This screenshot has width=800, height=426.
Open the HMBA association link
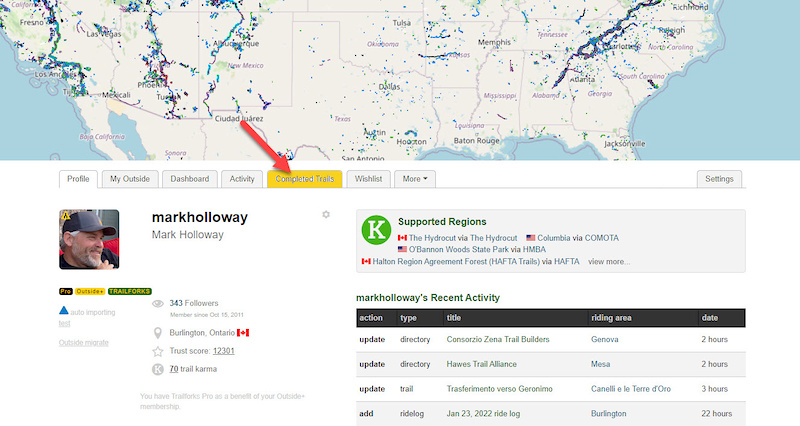[534, 249]
